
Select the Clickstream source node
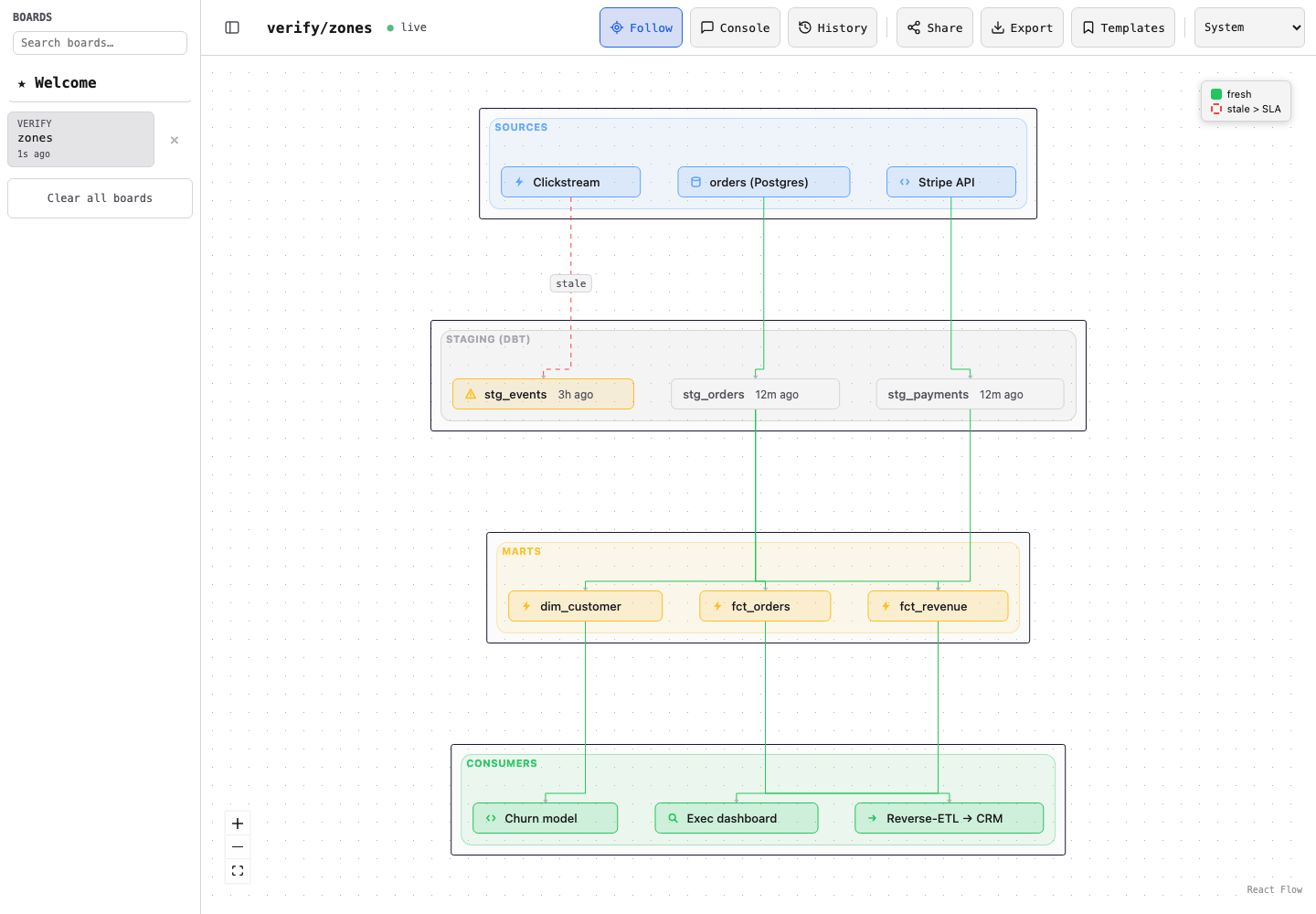(x=570, y=182)
